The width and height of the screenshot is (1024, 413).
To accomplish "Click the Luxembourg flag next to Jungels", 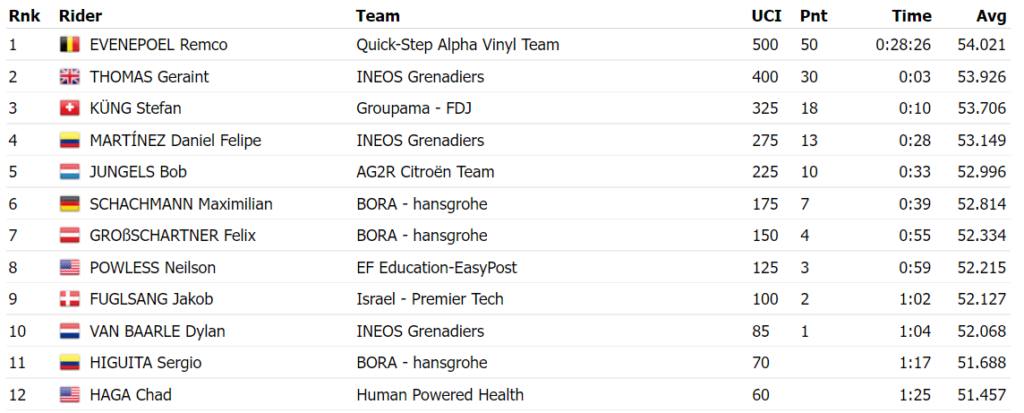I will point(69,172).
